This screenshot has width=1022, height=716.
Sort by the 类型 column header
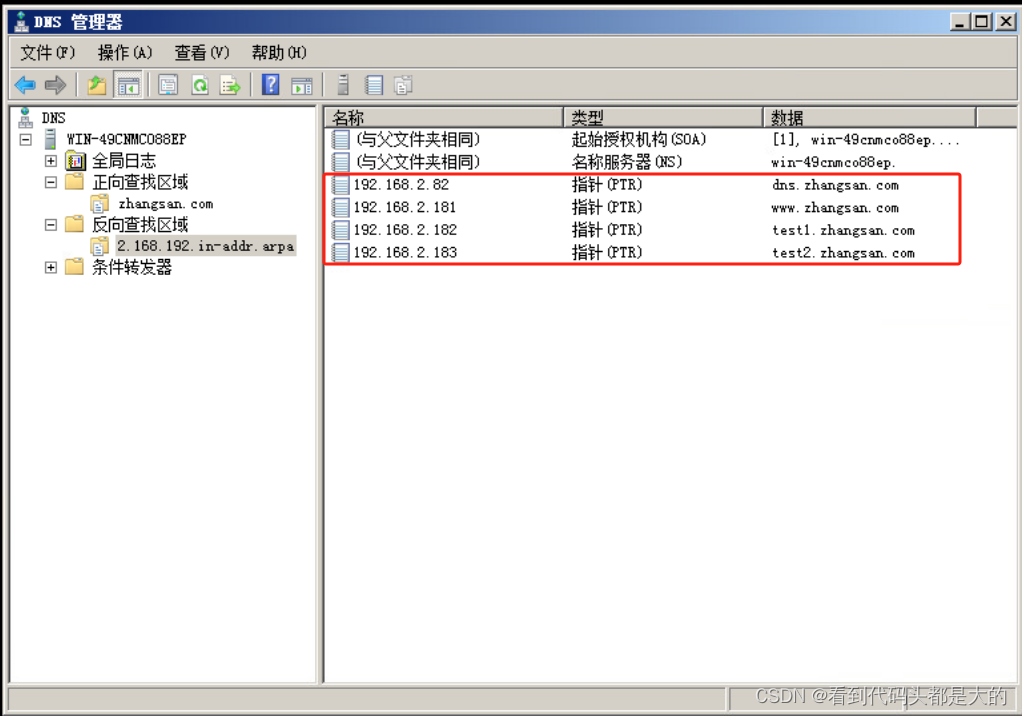(663, 118)
